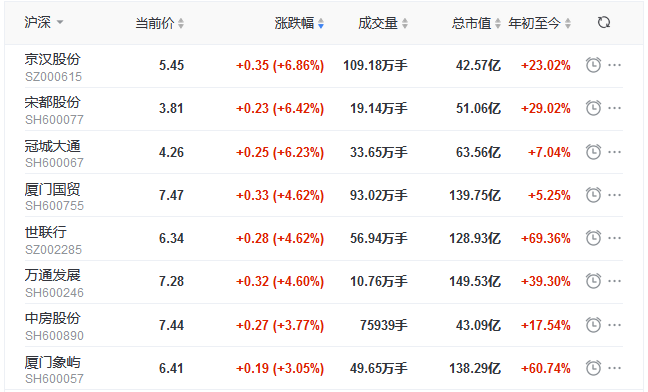Refresh the stock list
The image size is (648, 392).
[604, 22]
